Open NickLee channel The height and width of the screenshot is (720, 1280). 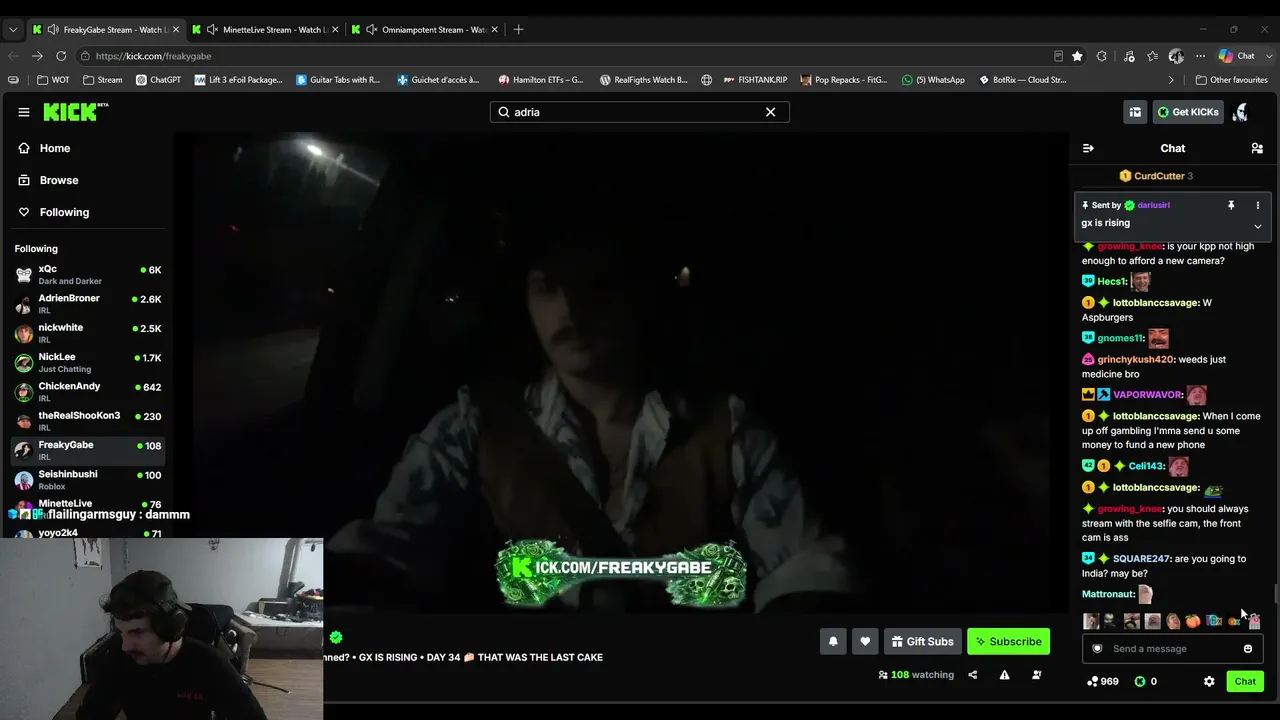88,362
